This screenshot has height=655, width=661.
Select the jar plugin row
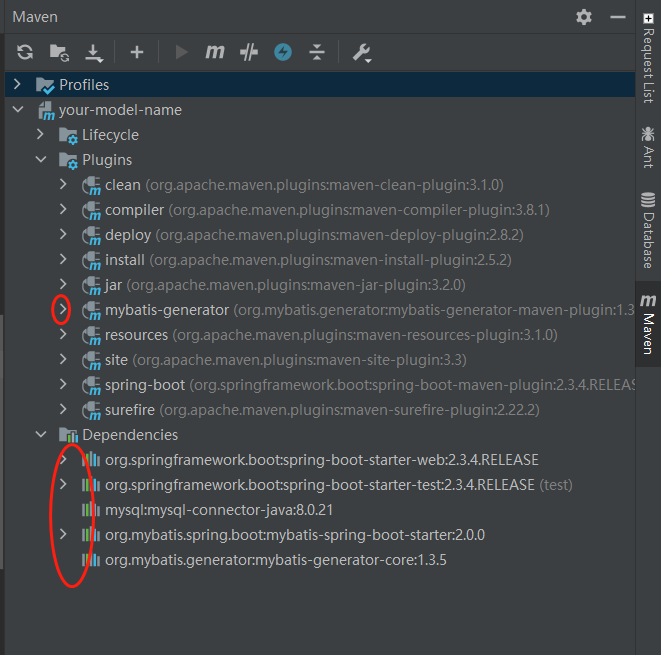(320, 285)
